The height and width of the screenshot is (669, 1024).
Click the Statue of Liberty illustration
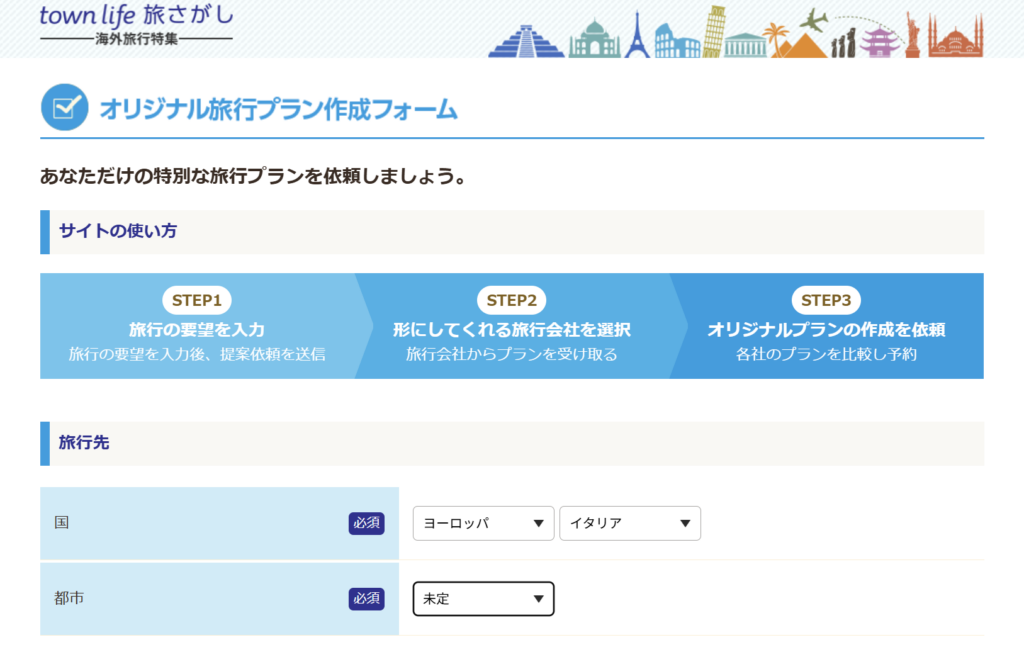pyautogui.click(x=912, y=36)
